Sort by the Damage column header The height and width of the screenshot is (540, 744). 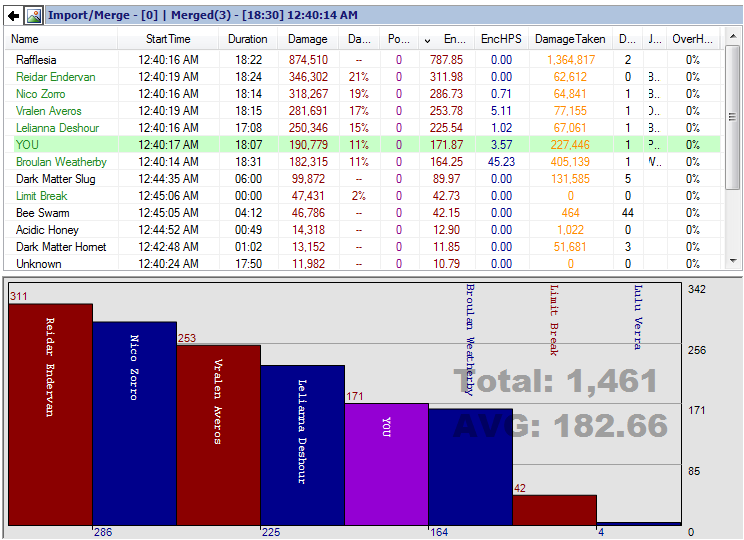pyautogui.click(x=308, y=39)
